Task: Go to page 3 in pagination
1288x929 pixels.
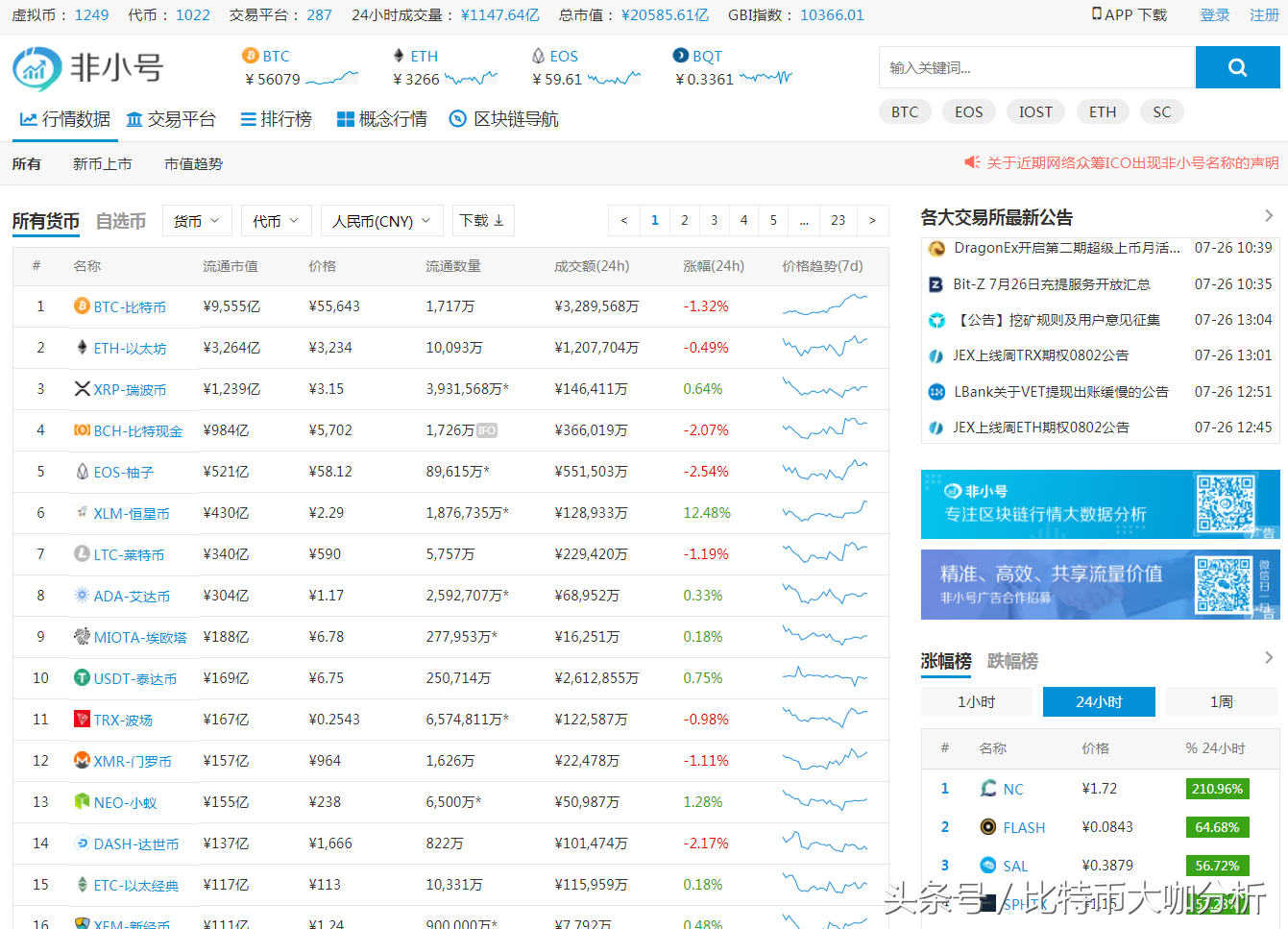Action: (x=714, y=220)
